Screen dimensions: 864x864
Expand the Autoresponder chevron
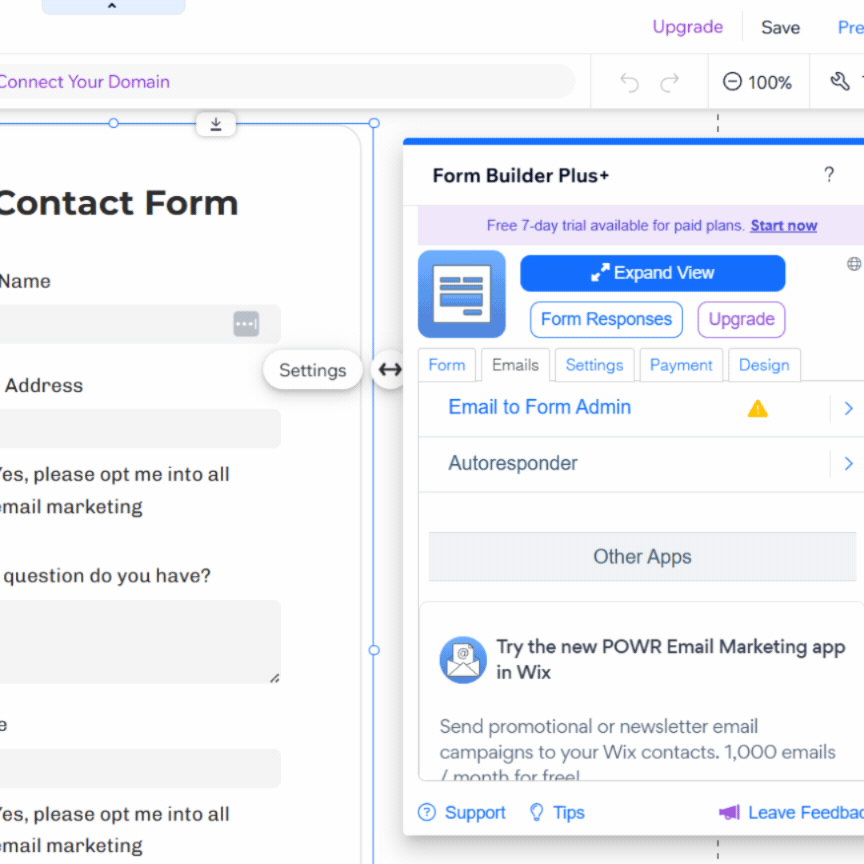(x=849, y=463)
